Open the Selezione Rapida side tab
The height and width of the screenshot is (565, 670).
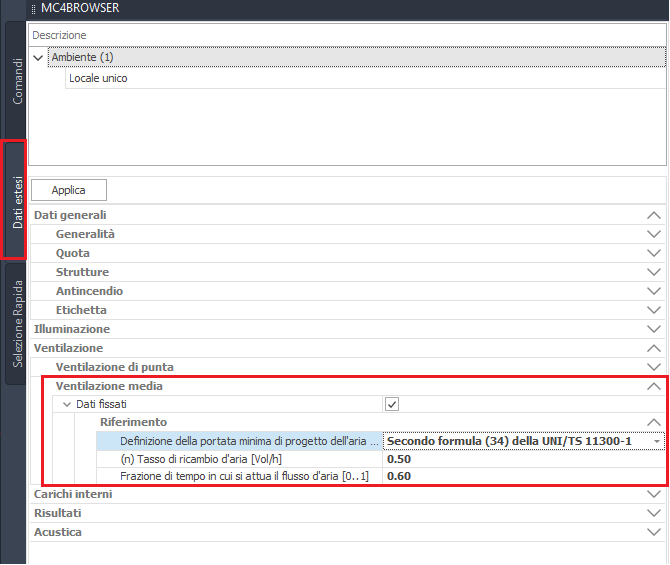[17, 324]
